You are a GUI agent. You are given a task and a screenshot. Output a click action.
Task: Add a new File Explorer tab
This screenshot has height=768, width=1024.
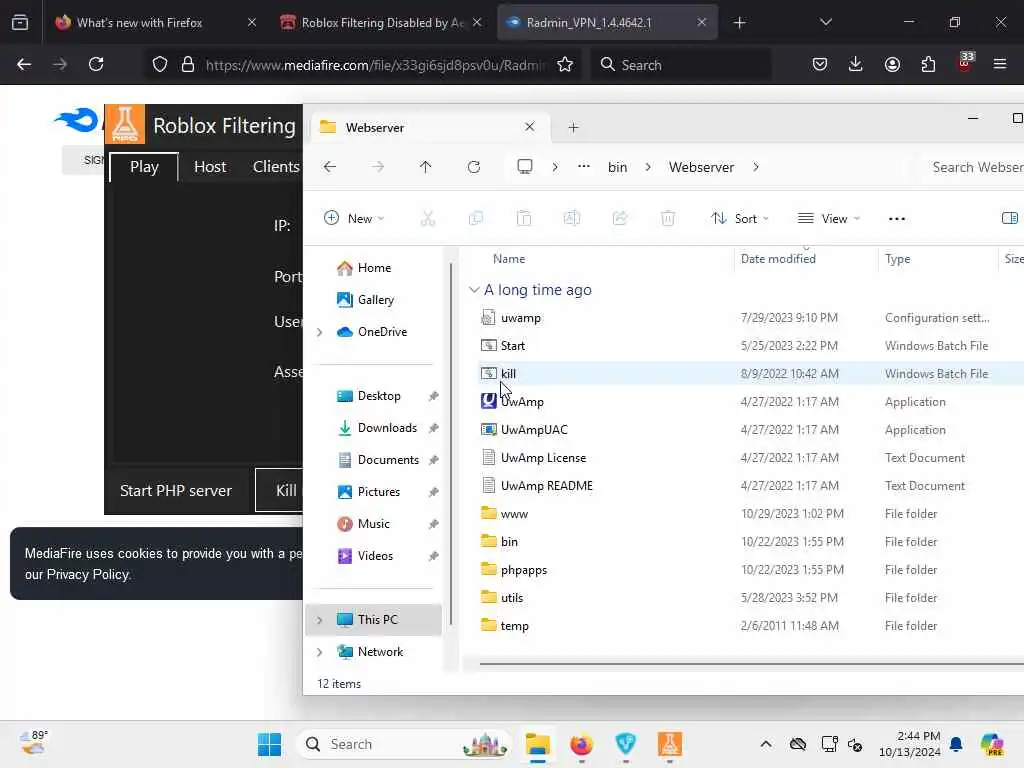tap(573, 127)
